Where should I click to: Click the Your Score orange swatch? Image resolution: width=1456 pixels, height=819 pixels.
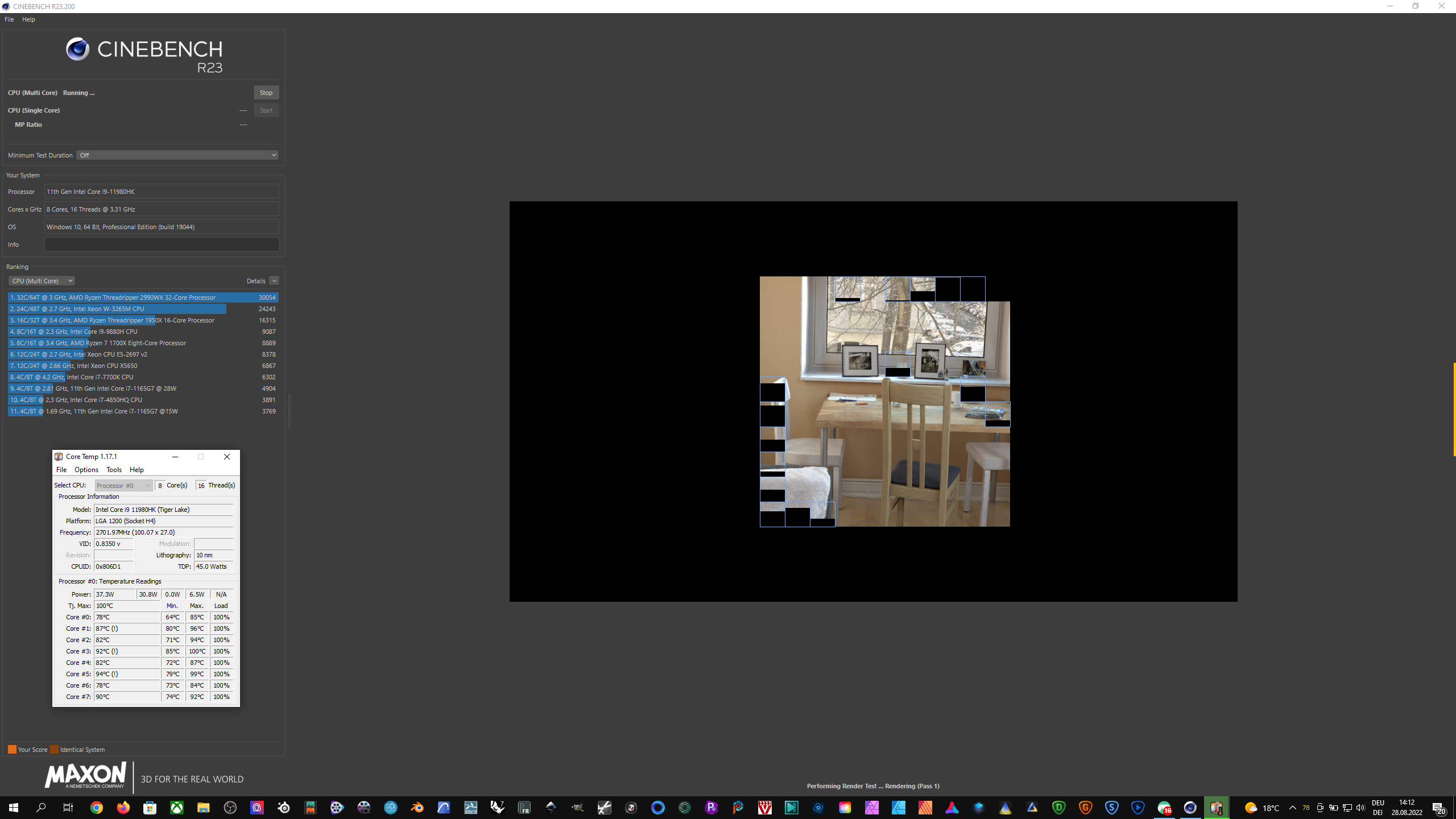(x=12, y=750)
